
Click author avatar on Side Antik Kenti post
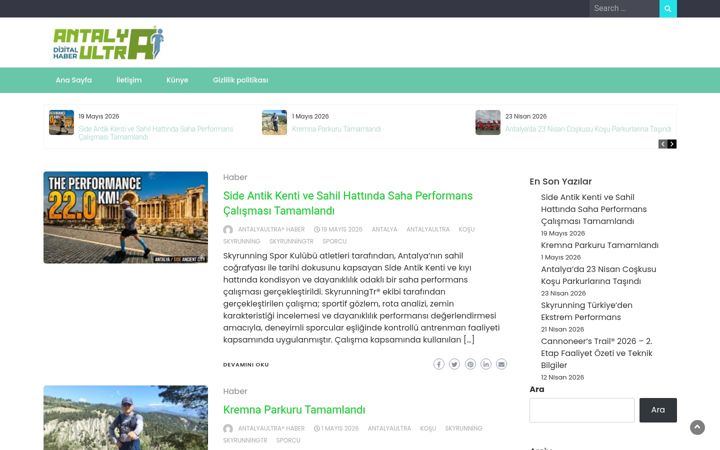point(228,230)
